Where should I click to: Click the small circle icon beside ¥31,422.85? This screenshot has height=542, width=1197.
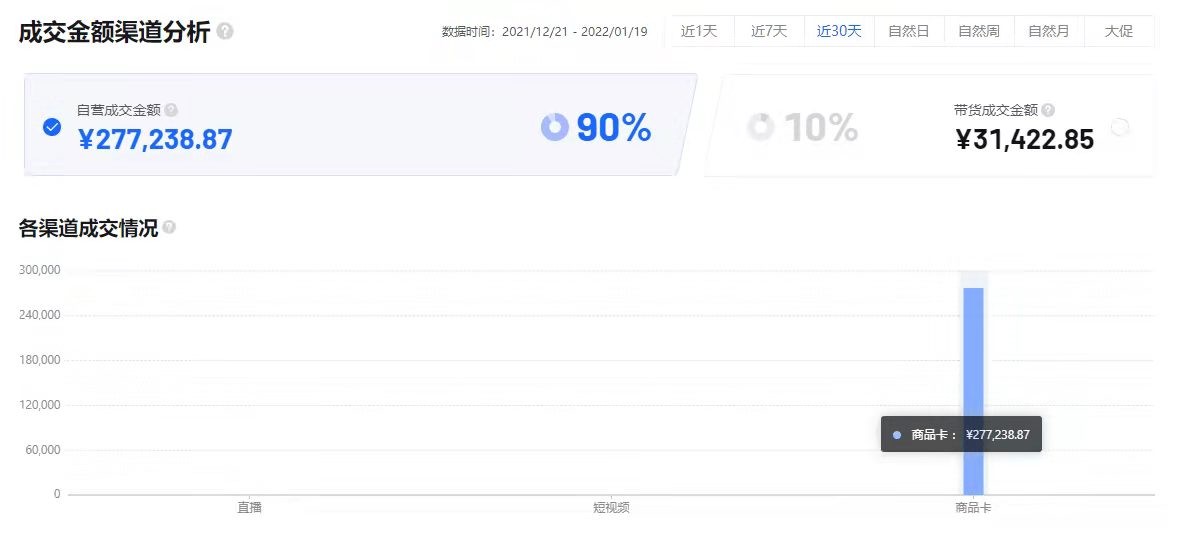click(1120, 127)
